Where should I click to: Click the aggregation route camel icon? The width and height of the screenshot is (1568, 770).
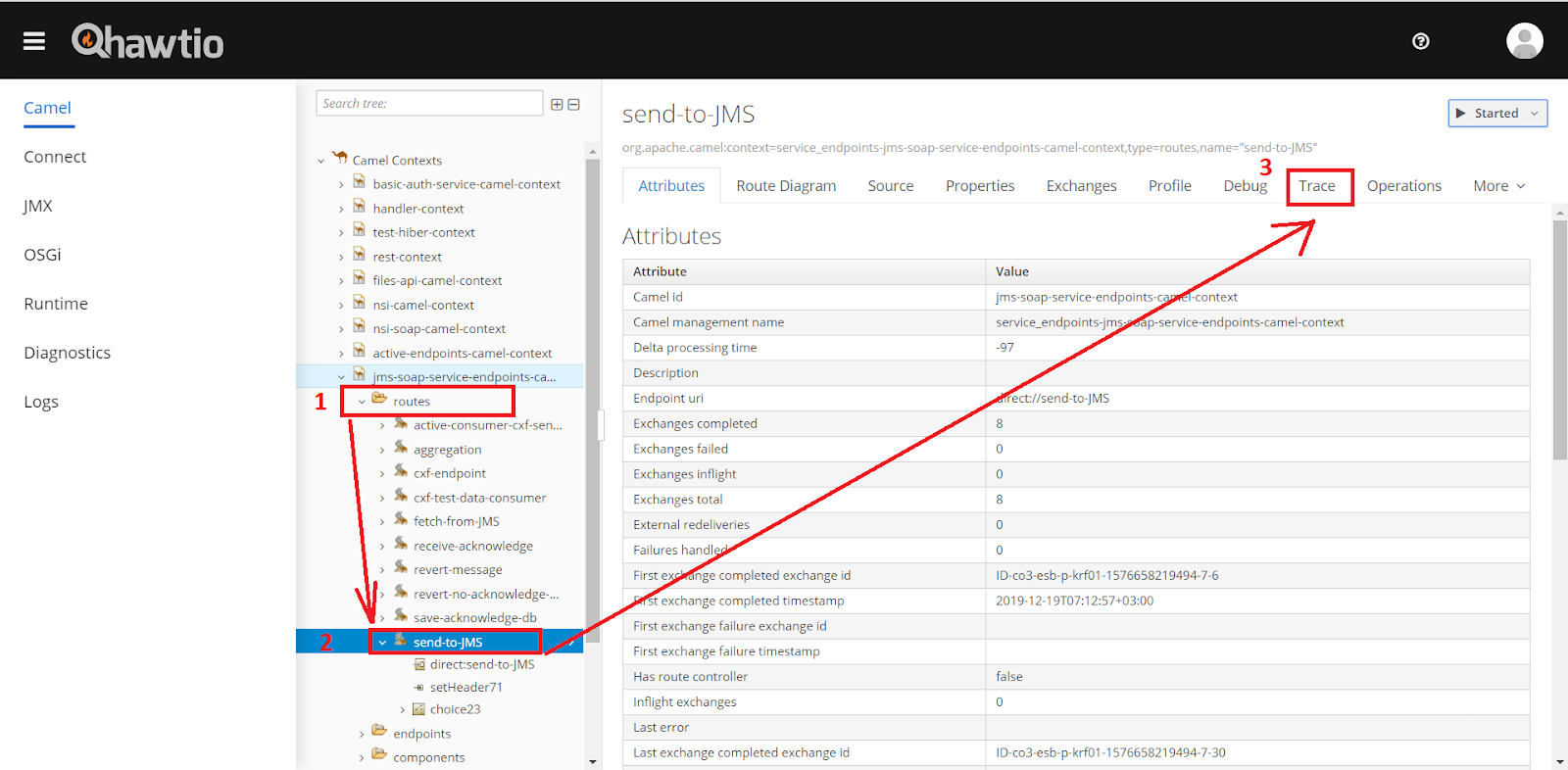tap(401, 448)
